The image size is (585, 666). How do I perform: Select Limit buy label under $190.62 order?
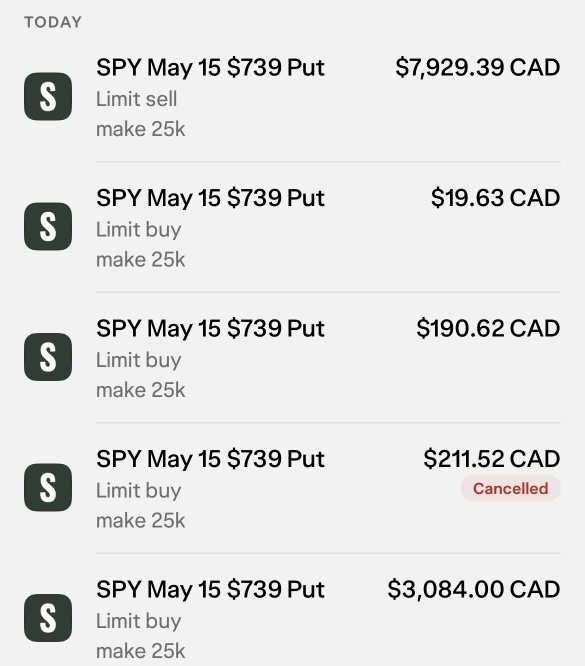pyautogui.click(x=138, y=360)
